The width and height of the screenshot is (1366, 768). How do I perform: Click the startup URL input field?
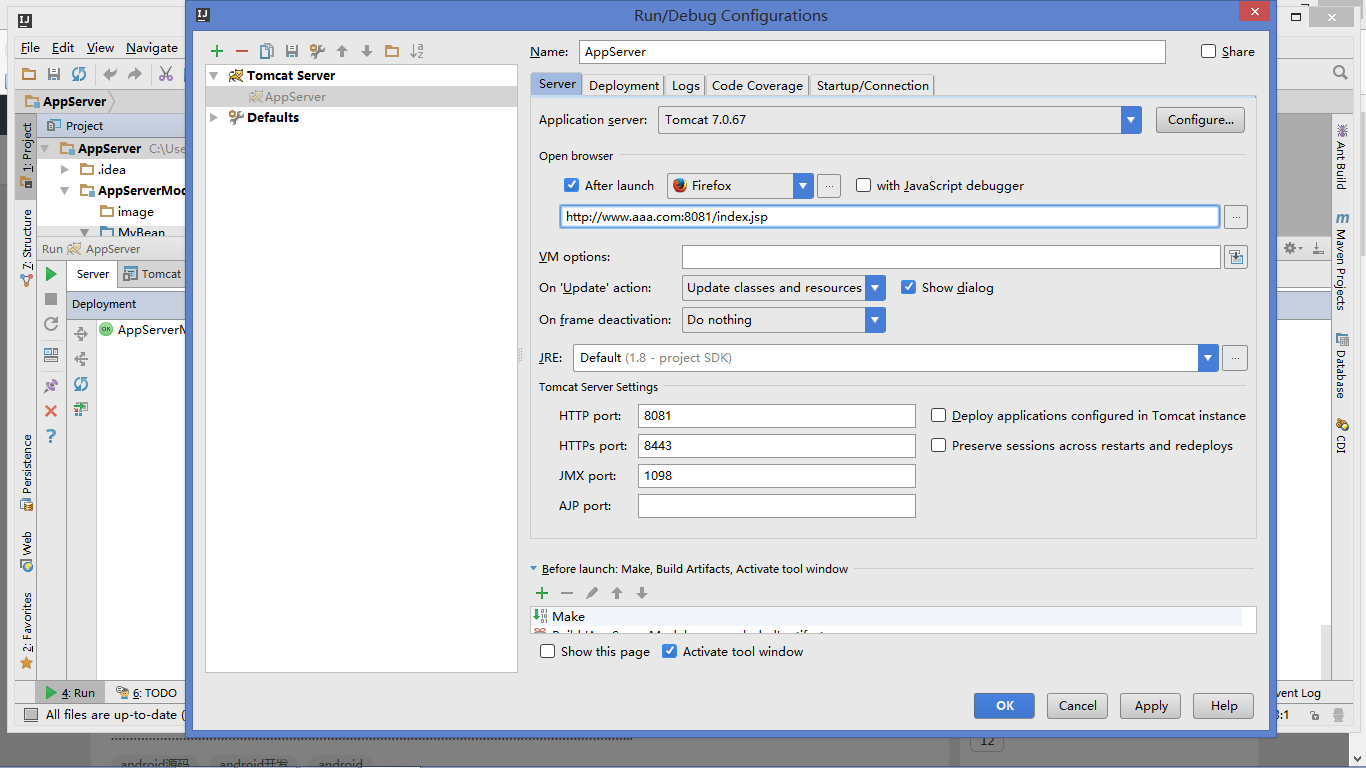pos(890,216)
